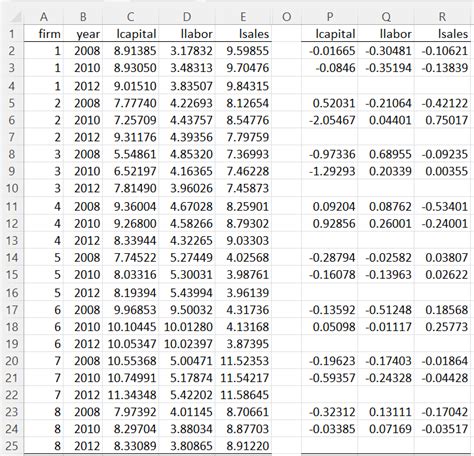
Task: Select cell with value 0.68955
Action: [386, 154]
